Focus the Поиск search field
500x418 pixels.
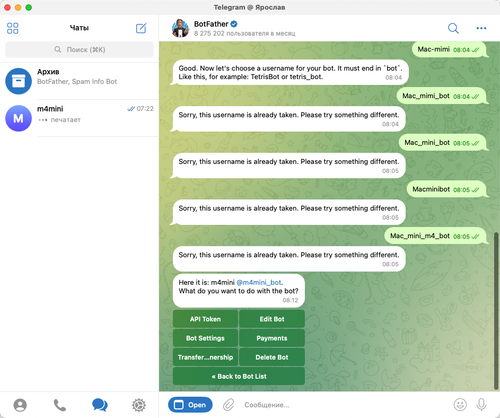[79, 49]
